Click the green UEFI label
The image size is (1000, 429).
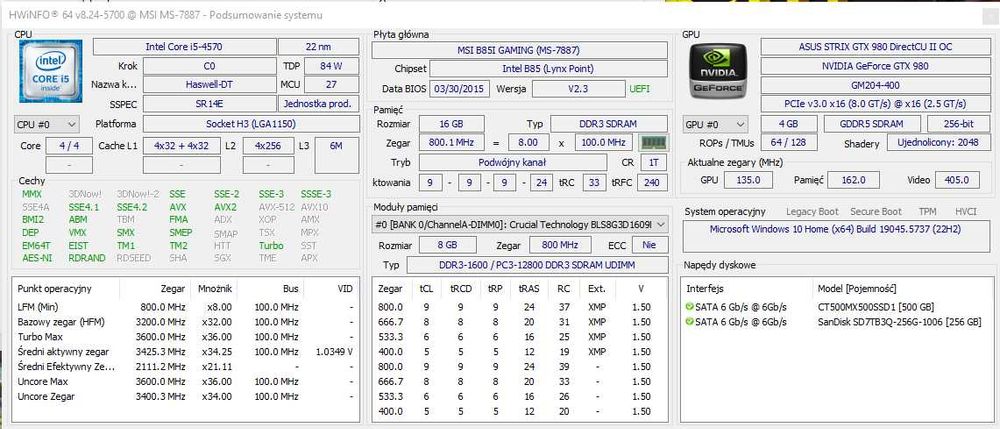[640, 89]
